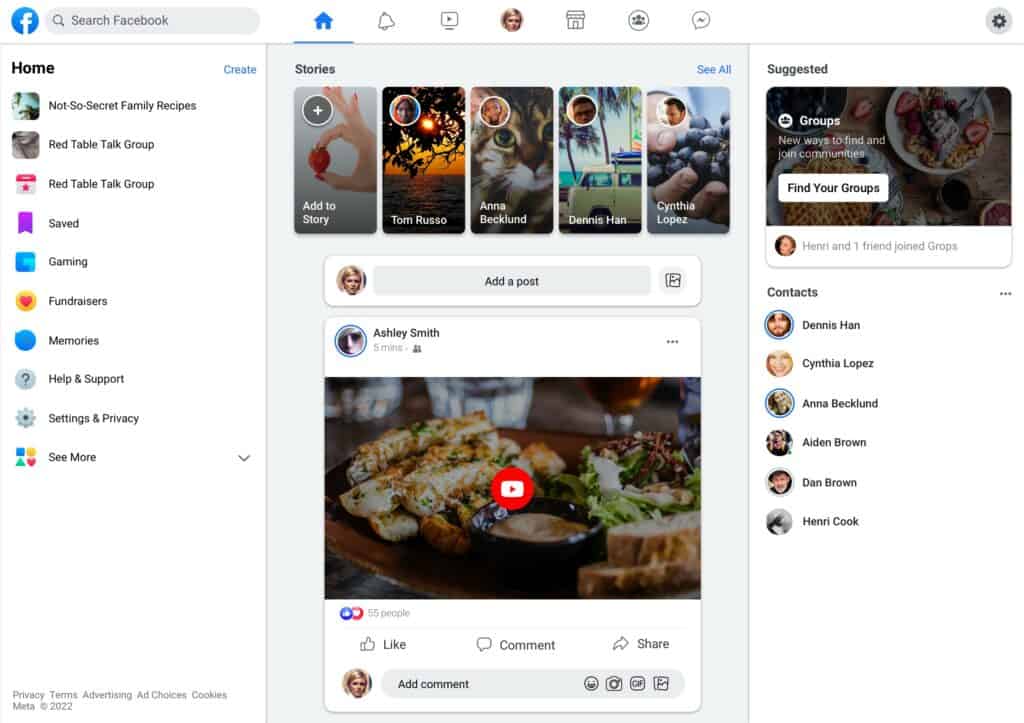Open the Watch video tab icon
The width and height of the screenshot is (1024, 723).
pyautogui.click(x=449, y=20)
